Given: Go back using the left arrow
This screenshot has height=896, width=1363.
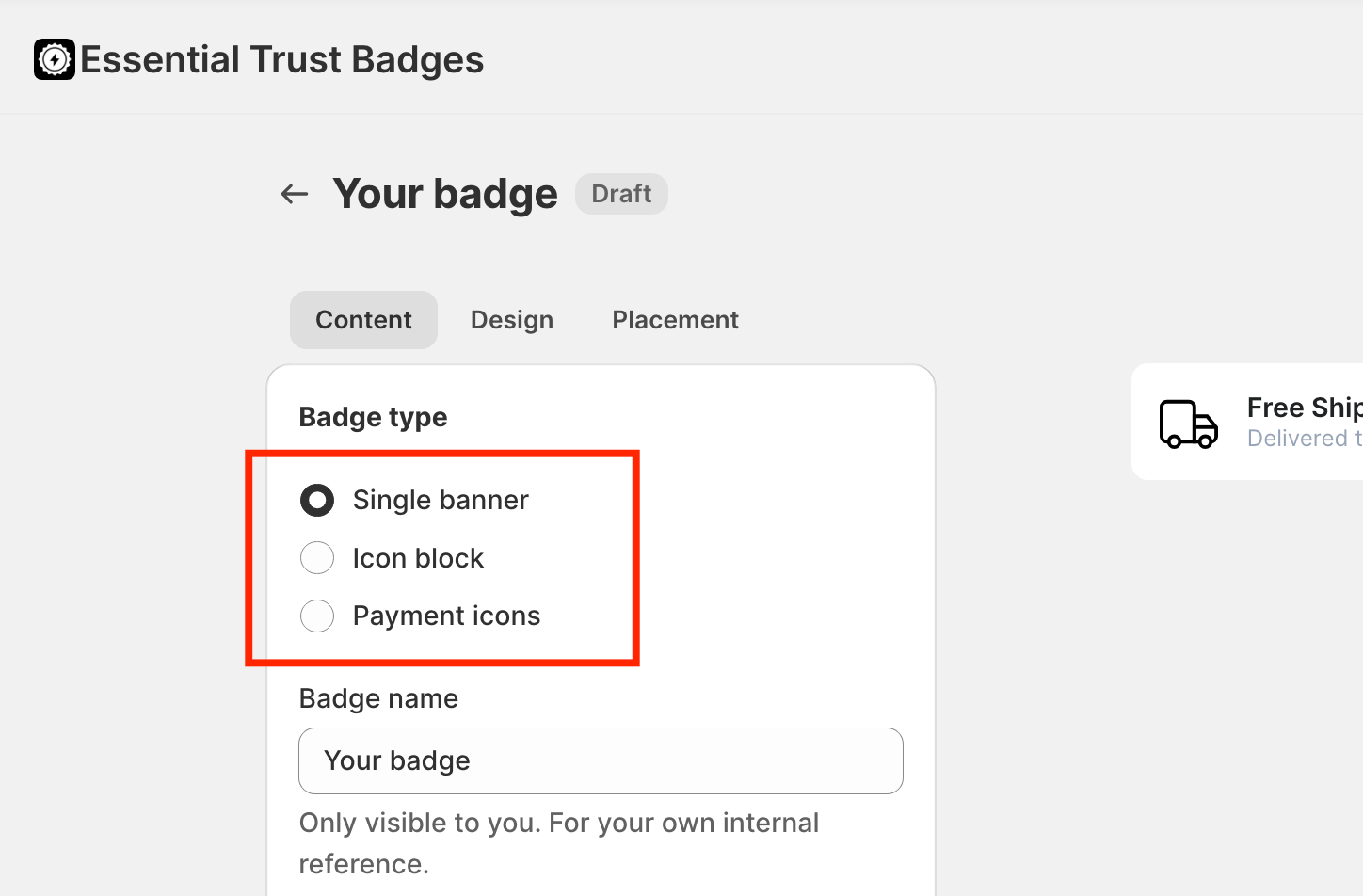Looking at the screenshot, I should click(295, 194).
